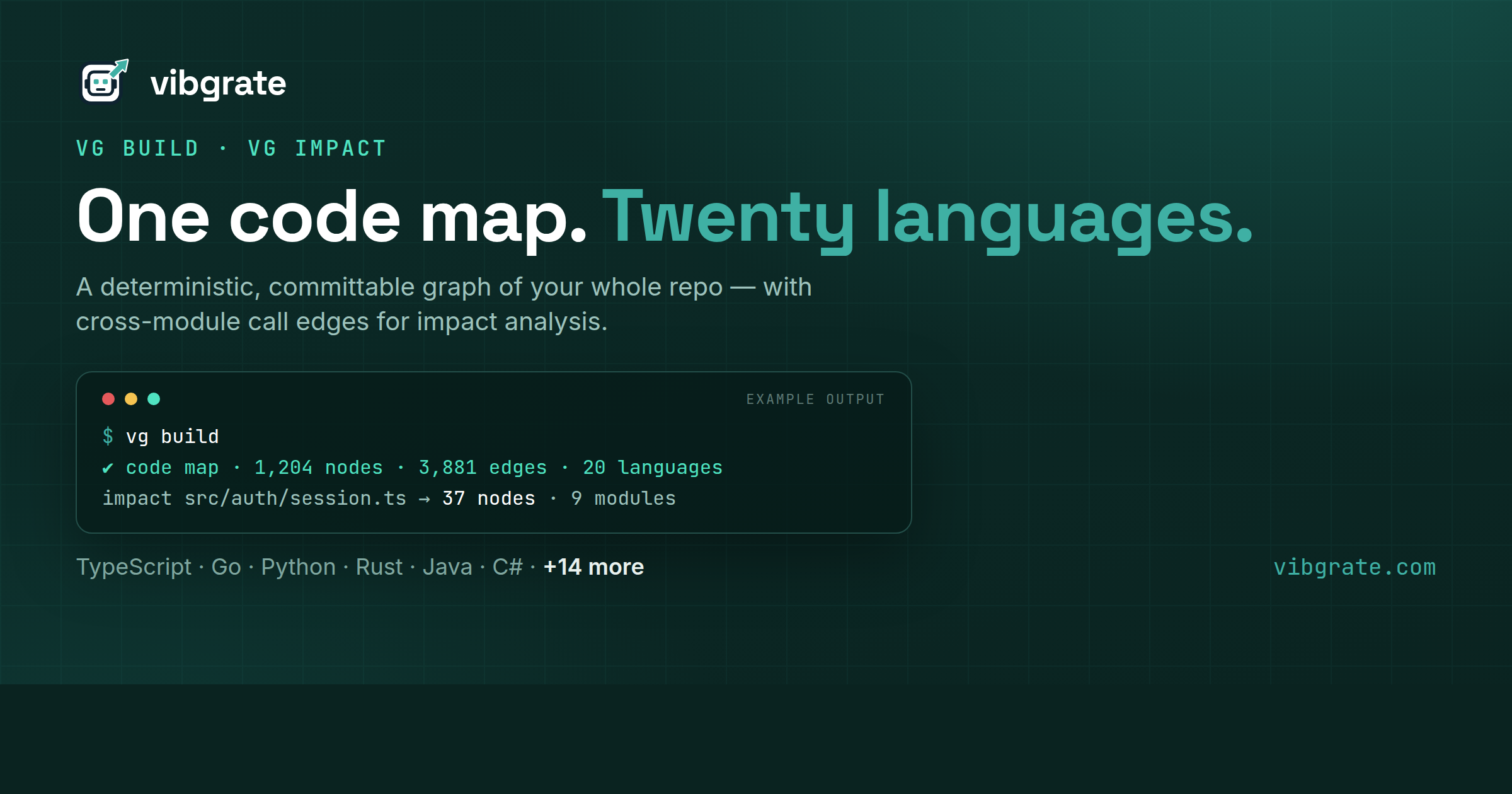Click the '3,881 edges' value

tap(483, 468)
